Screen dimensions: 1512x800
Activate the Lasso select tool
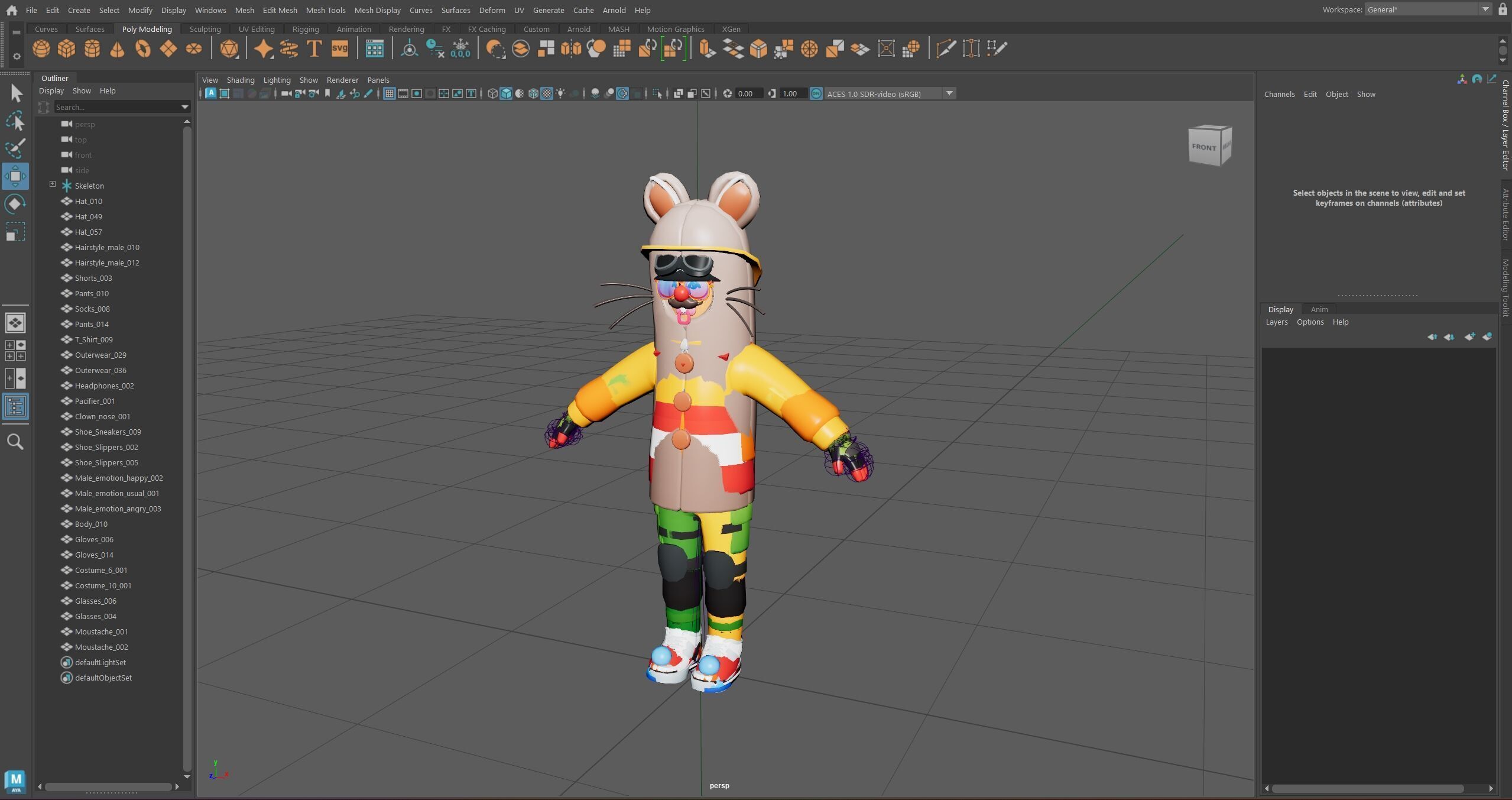pyautogui.click(x=15, y=121)
